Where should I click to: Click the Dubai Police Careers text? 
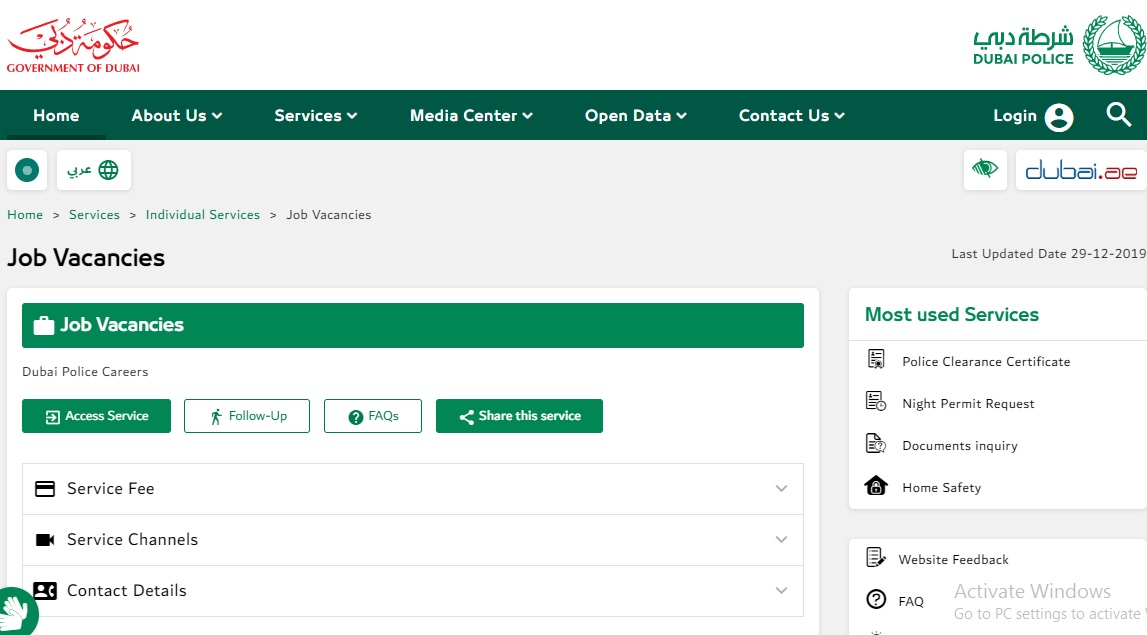(85, 372)
